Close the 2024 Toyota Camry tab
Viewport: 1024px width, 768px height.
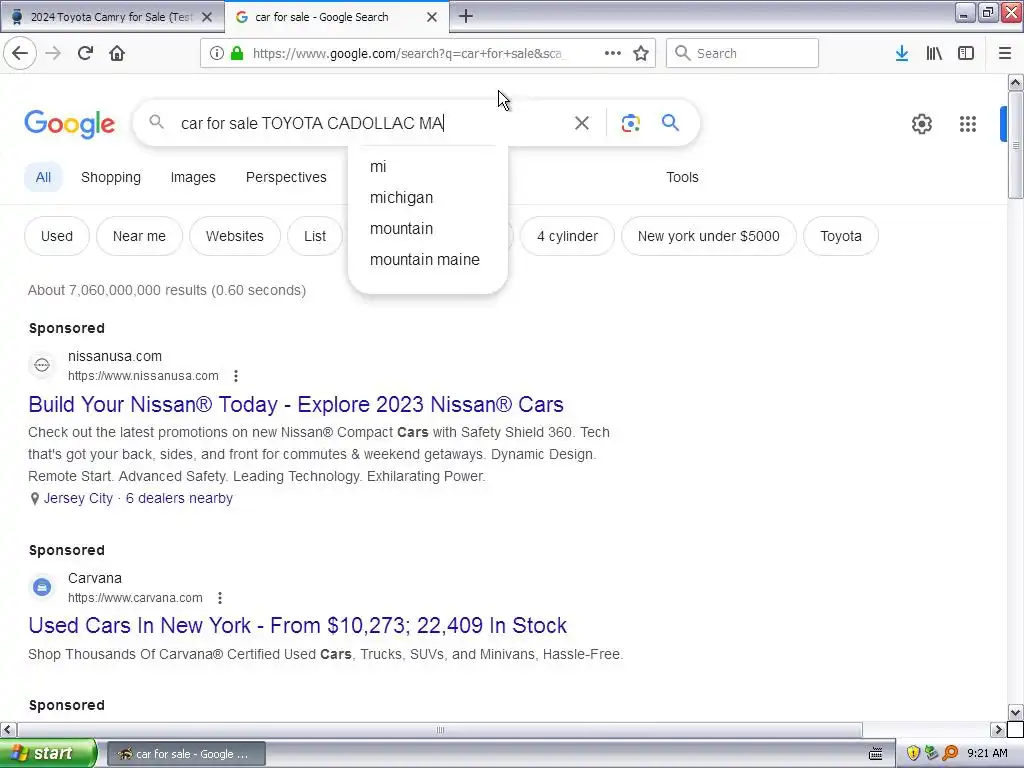point(207,17)
